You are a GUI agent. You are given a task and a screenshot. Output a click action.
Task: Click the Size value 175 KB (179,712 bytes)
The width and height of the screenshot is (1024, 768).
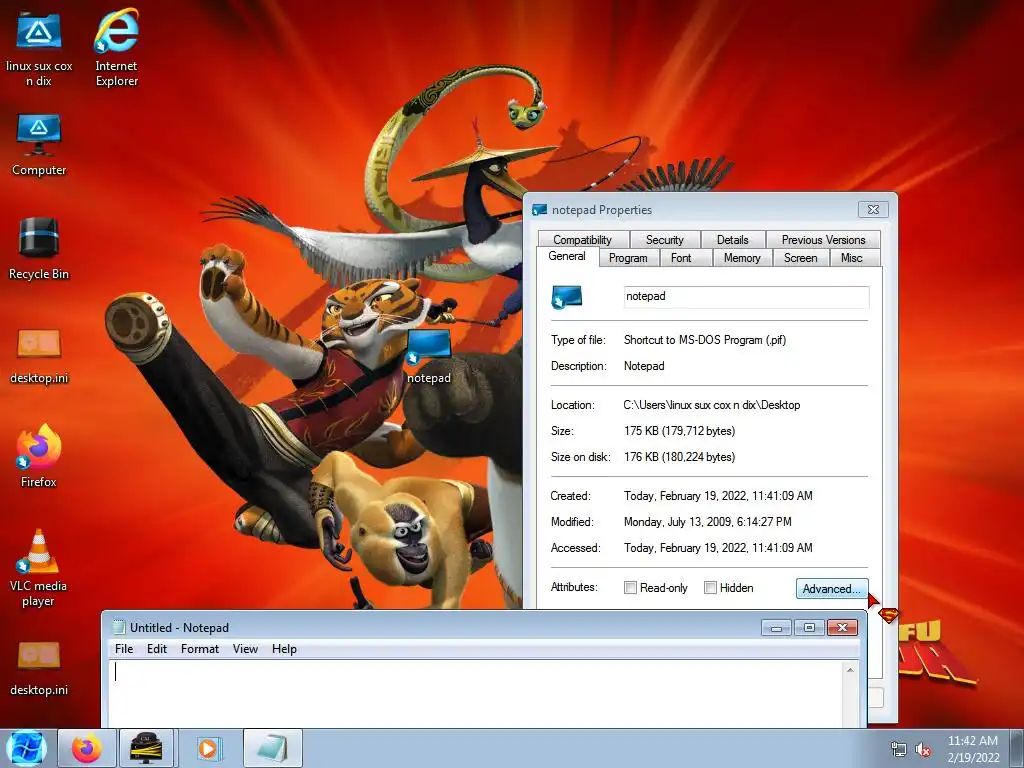coord(679,431)
